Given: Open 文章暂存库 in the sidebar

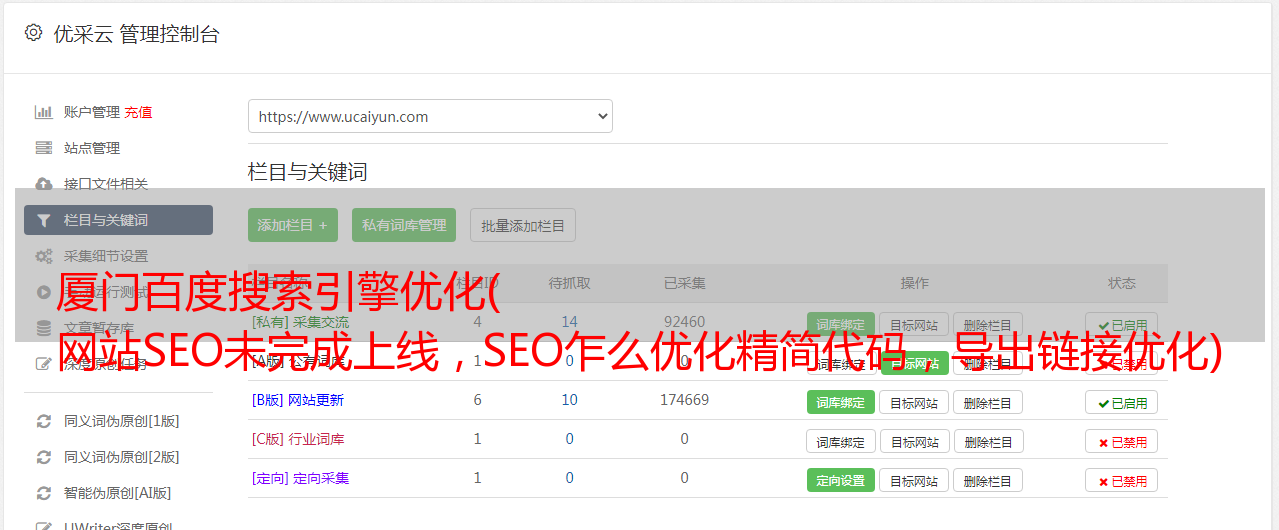Looking at the screenshot, I should [99, 328].
